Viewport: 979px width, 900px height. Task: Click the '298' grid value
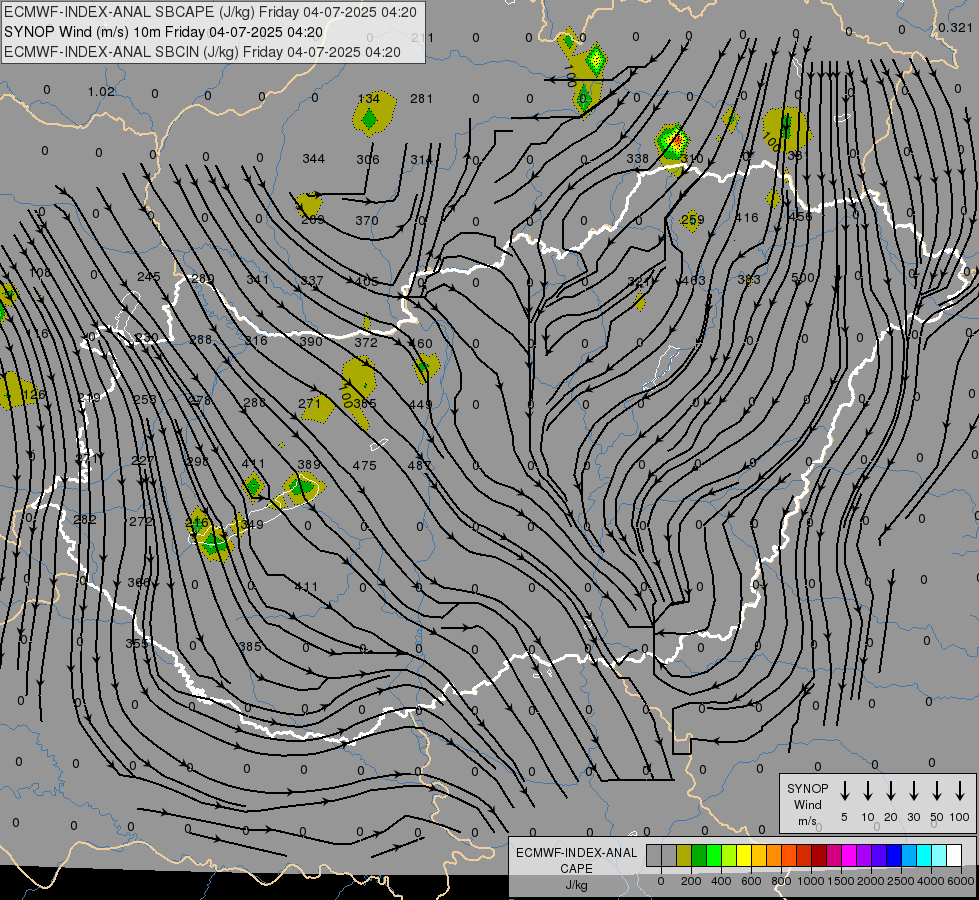198,462
